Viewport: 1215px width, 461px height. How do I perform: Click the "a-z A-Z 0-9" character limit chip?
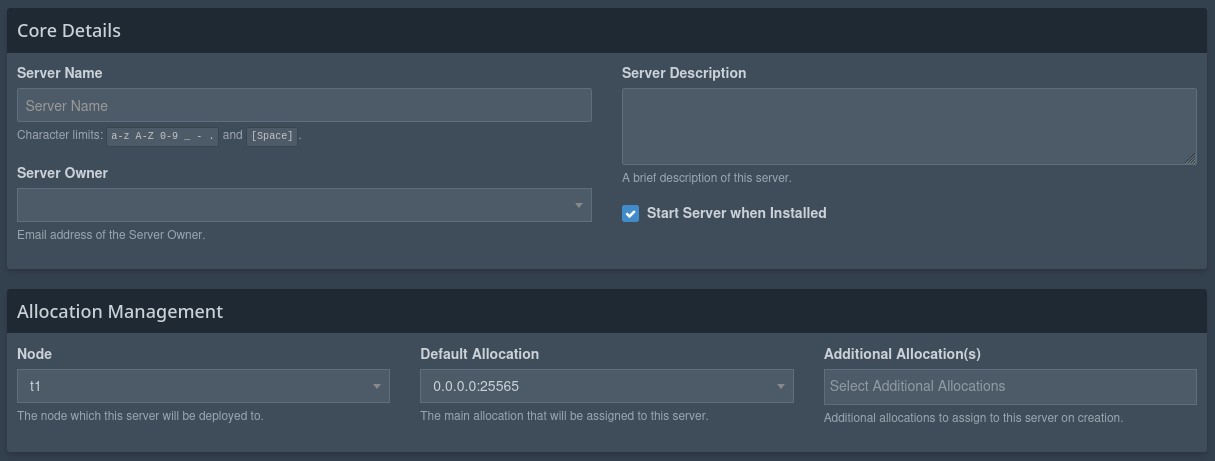[x=162, y=136]
